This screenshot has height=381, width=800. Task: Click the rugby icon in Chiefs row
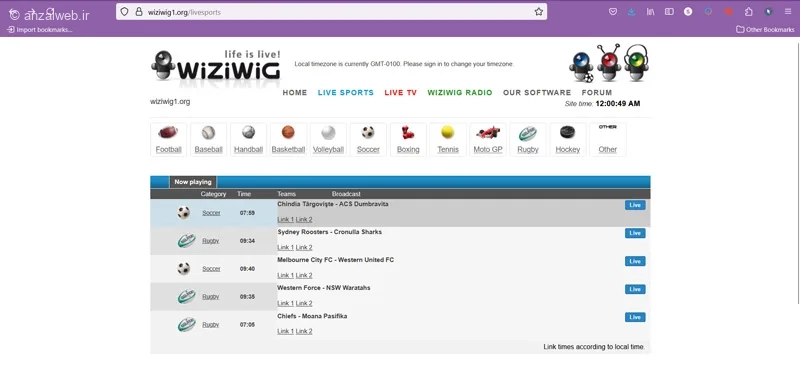(x=187, y=324)
